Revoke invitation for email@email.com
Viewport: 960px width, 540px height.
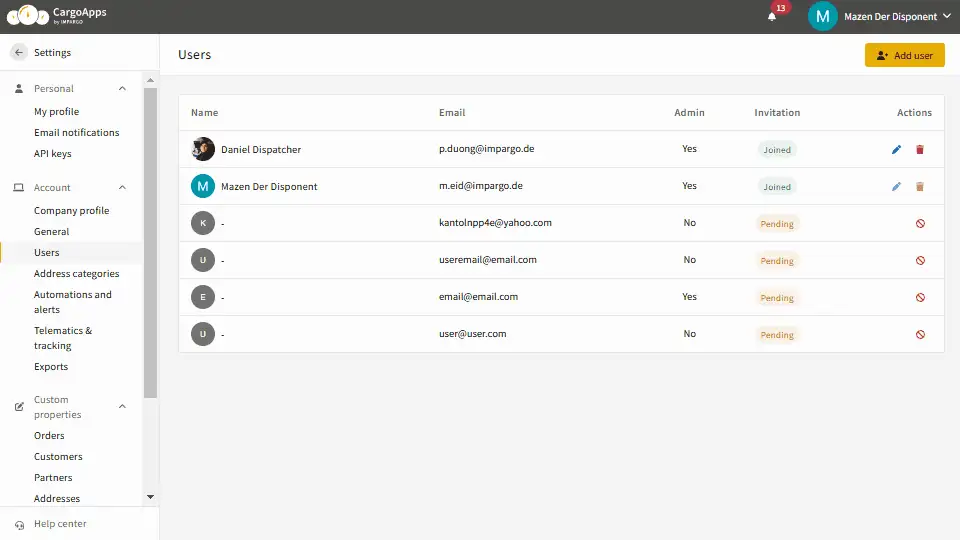920,298
